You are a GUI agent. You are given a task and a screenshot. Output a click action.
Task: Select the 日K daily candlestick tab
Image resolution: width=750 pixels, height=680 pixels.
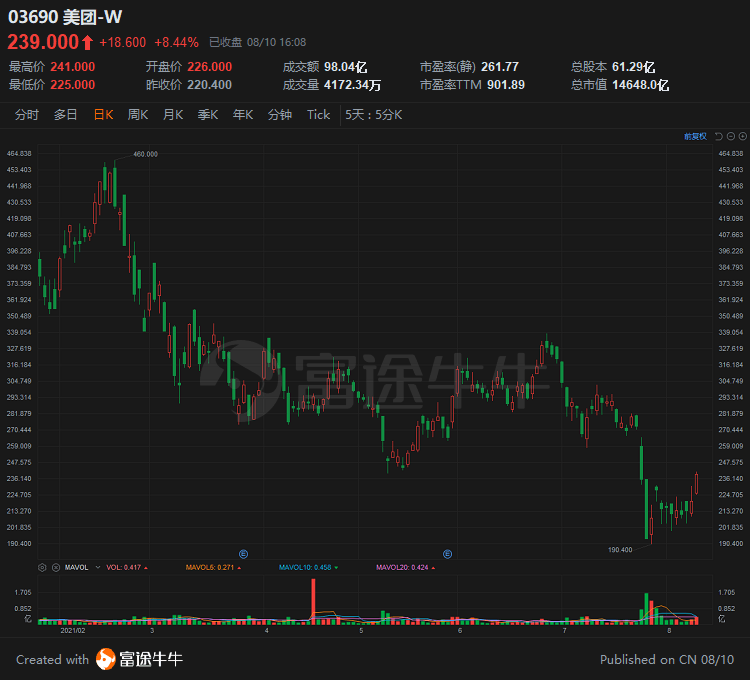click(x=103, y=115)
